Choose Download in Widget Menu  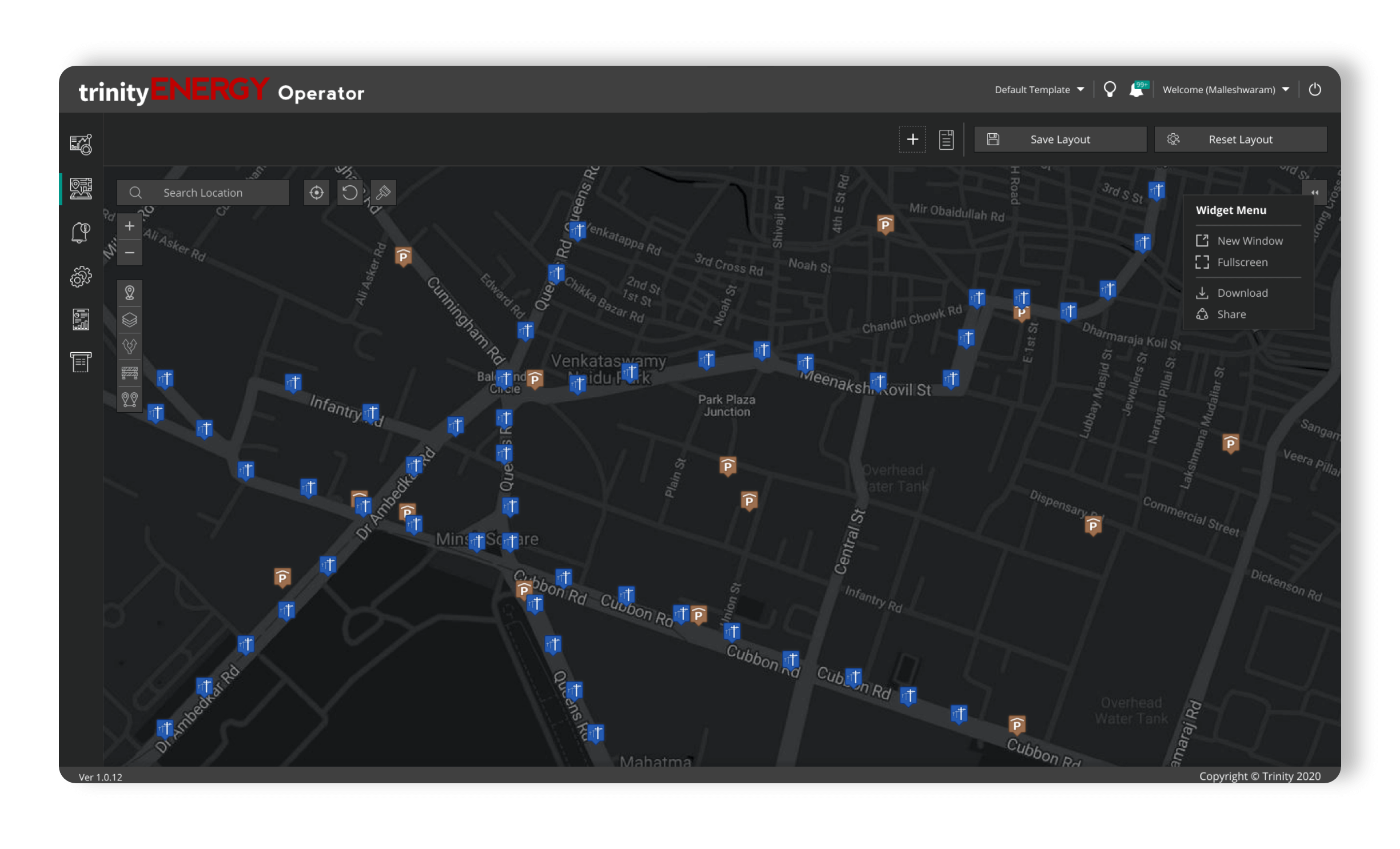coord(1231,293)
